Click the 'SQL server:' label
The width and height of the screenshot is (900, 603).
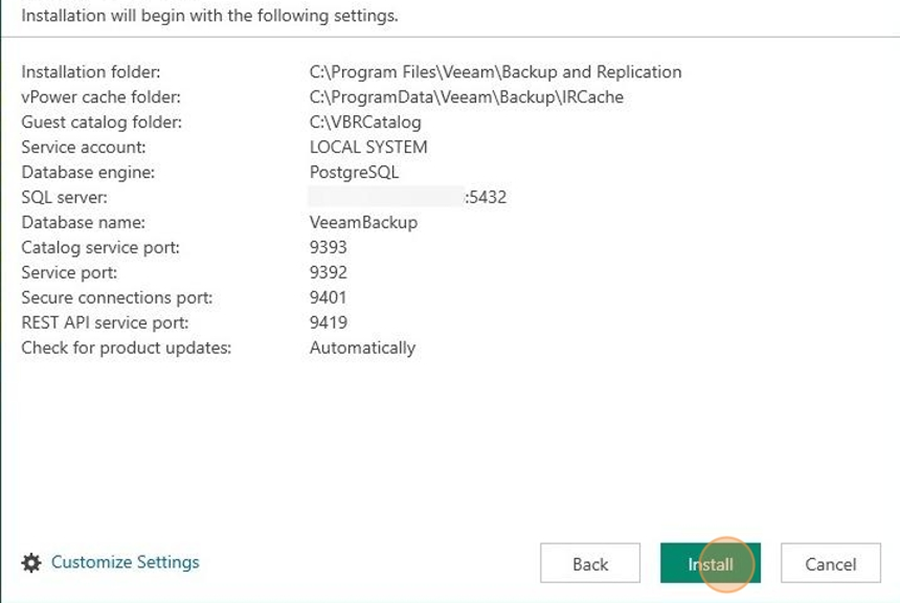[x=64, y=198]
